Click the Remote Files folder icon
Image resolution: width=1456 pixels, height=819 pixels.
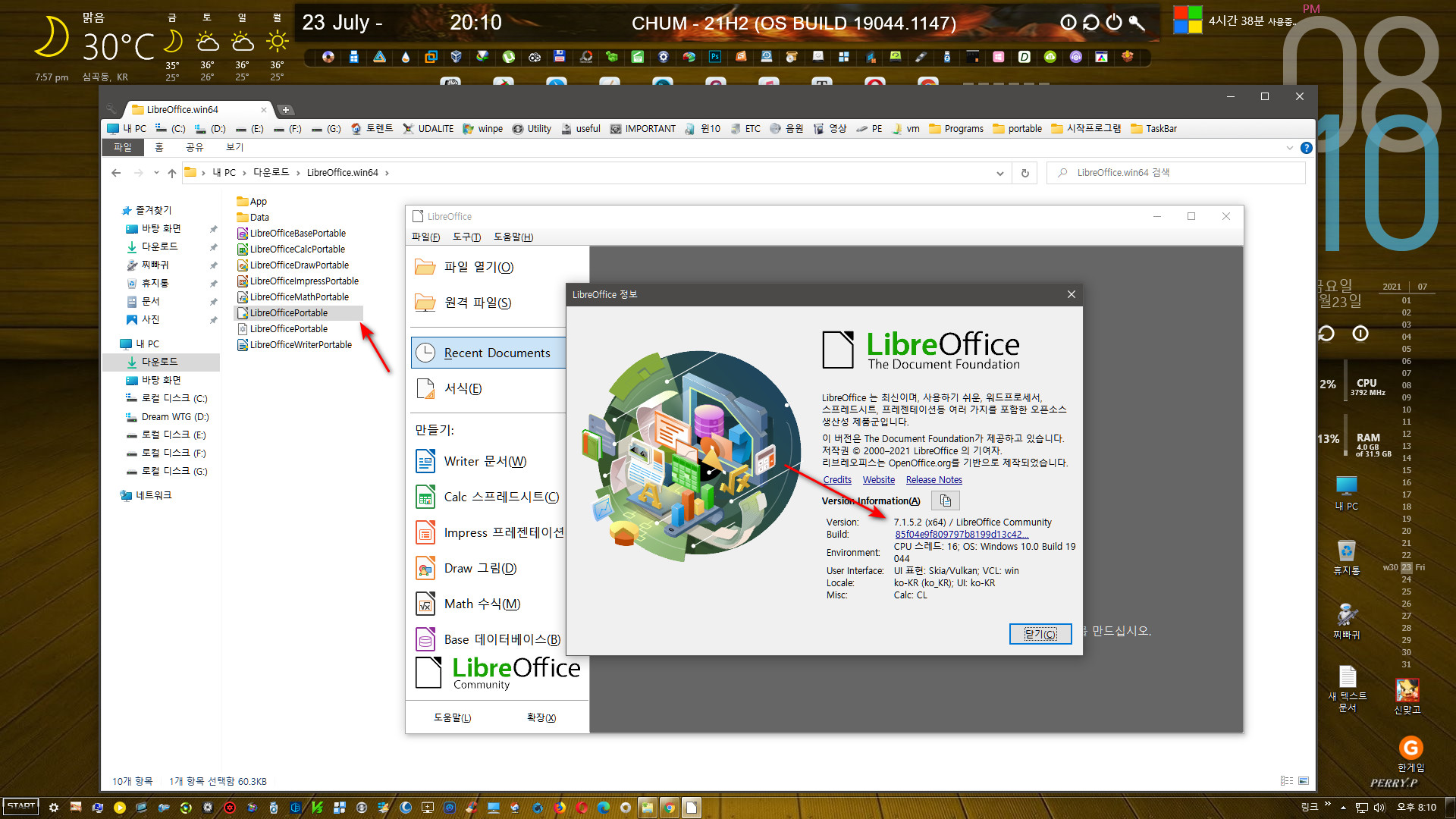[x=425, y=303]
